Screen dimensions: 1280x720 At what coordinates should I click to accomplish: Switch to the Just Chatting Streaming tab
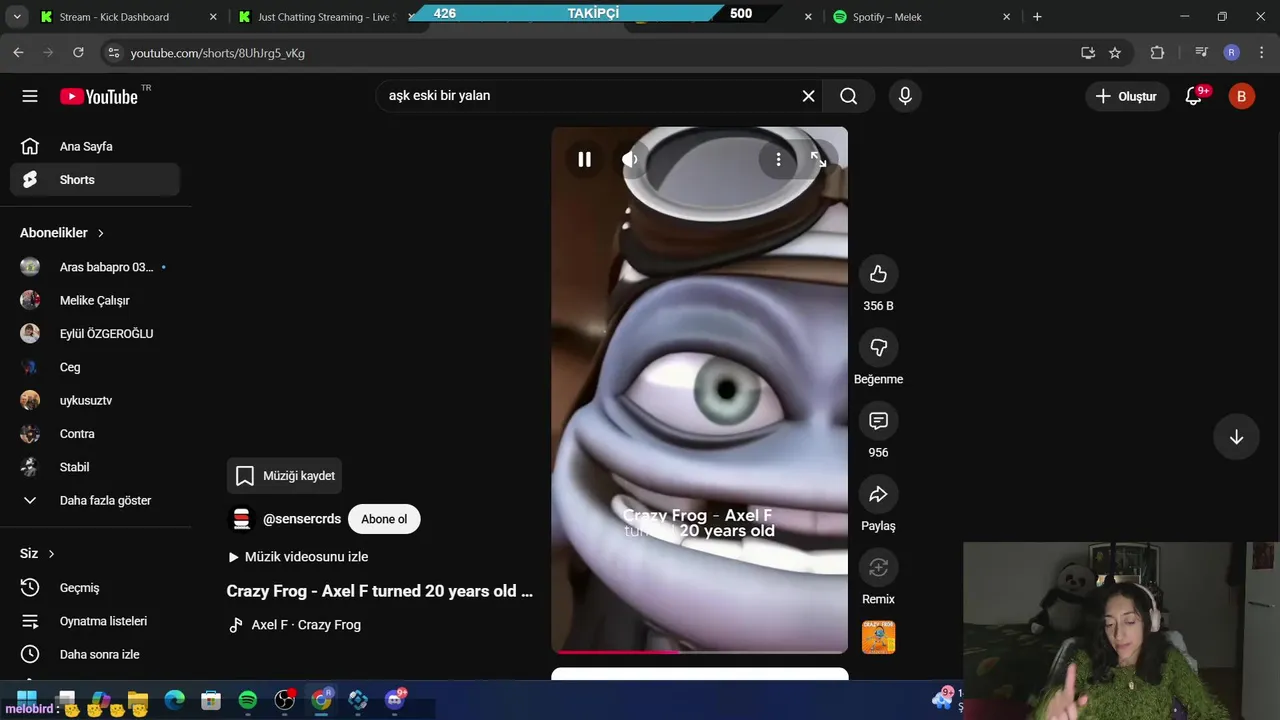pyautogui.click(x=325, y=17)
